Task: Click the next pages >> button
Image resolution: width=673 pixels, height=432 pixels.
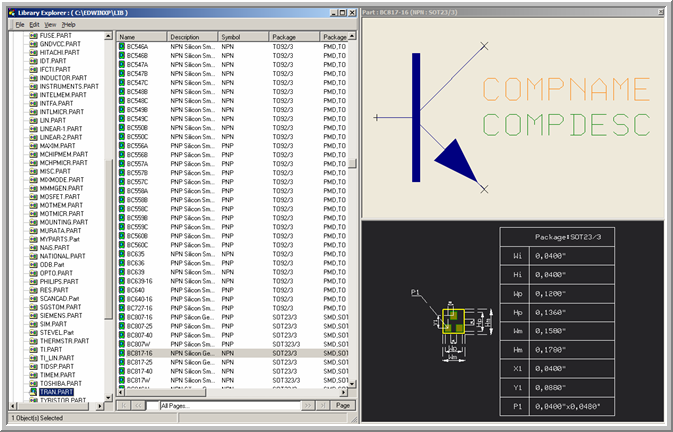Action: [x=308, y=405]
